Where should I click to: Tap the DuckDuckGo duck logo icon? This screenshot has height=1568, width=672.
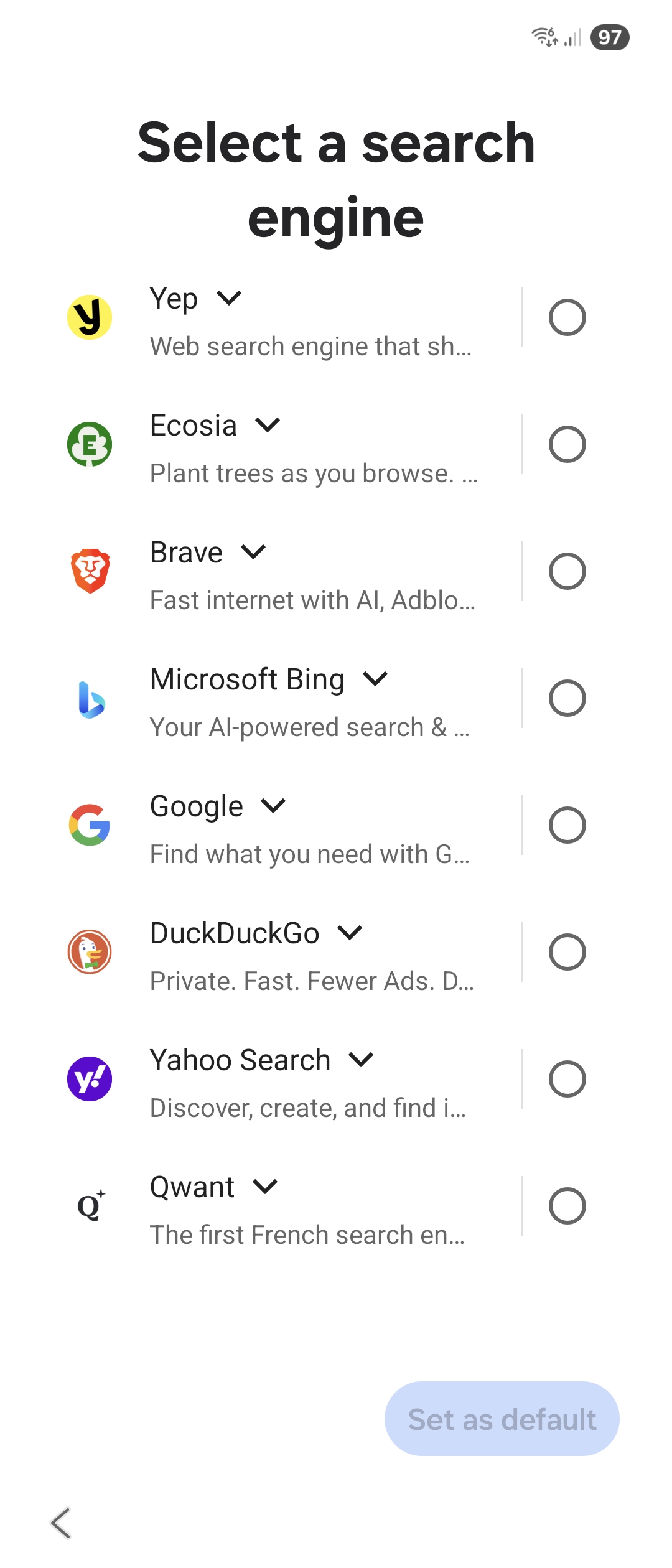pyautogui.click(x=90, y=952)
